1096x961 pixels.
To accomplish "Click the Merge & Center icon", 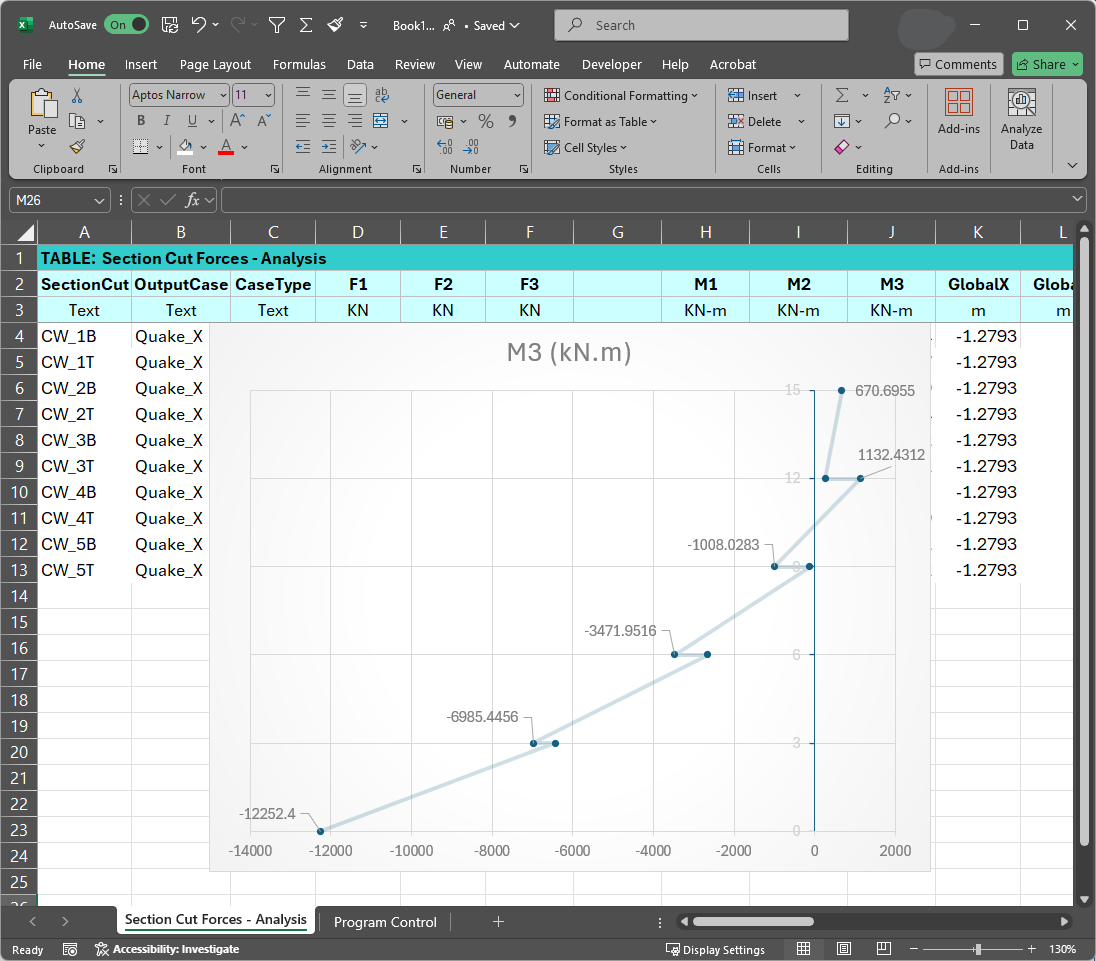I will click(381, 121).
